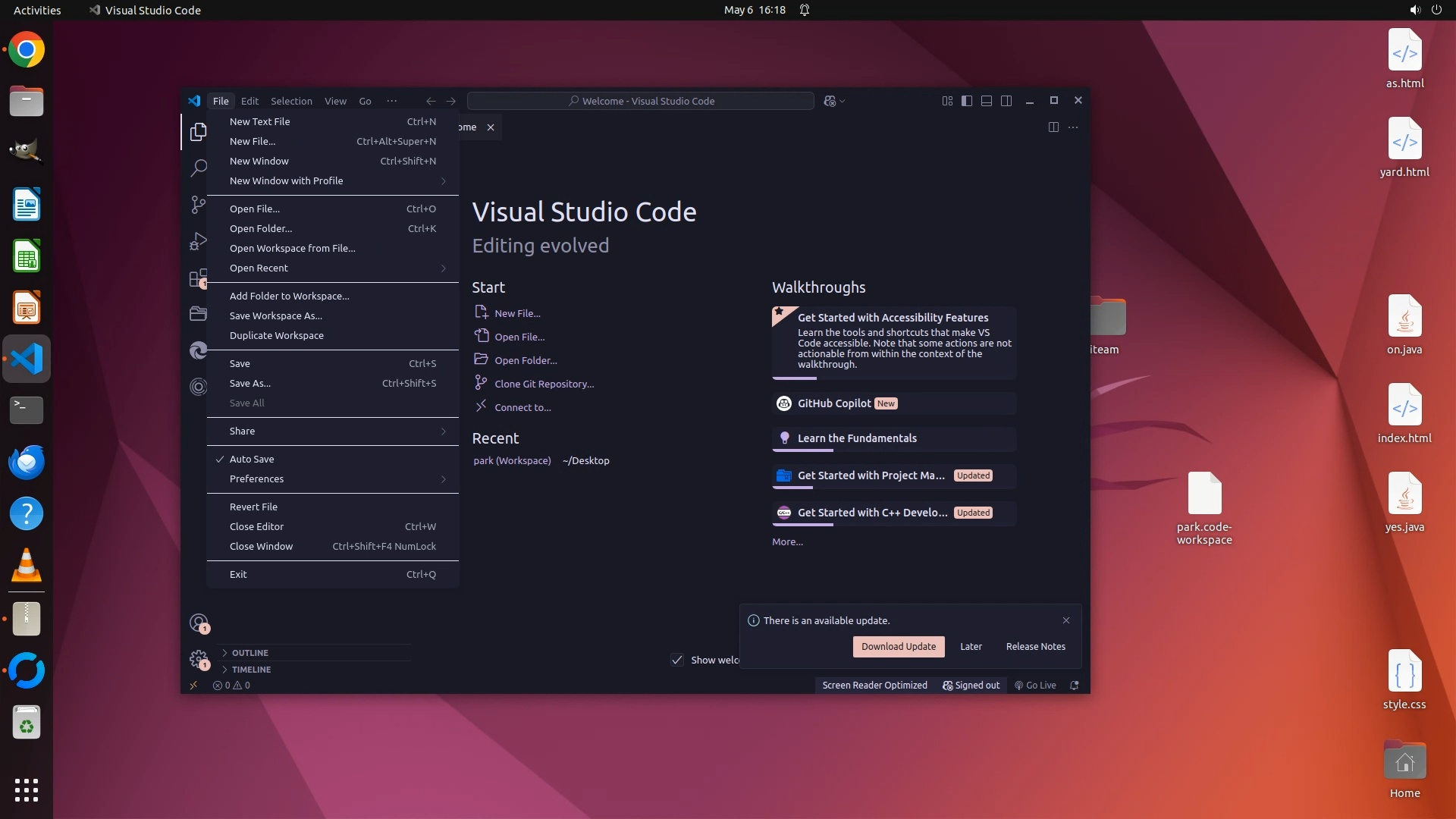Toggle the bottom panel layout icon
The image size is (1456, 819).
pyautogui.click(x=987, y=101)
